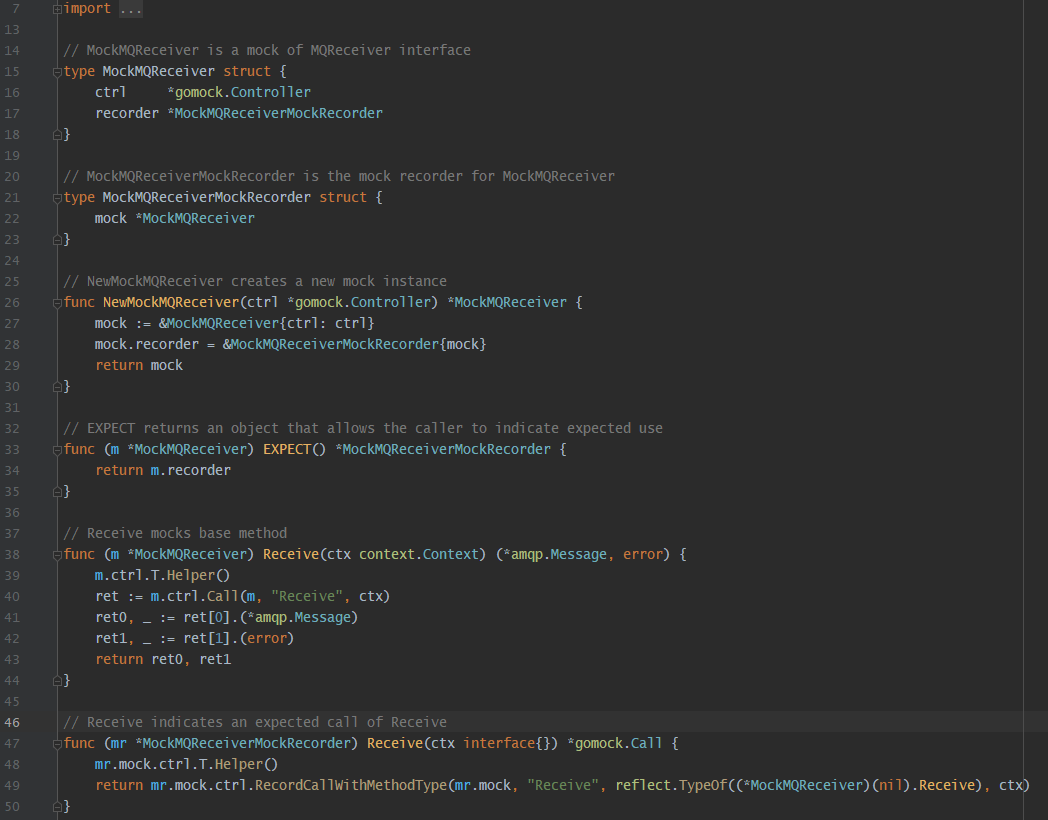
Task: Collapse the EXPECT method body
Action: pyautogui.click(x=57, y=449)
